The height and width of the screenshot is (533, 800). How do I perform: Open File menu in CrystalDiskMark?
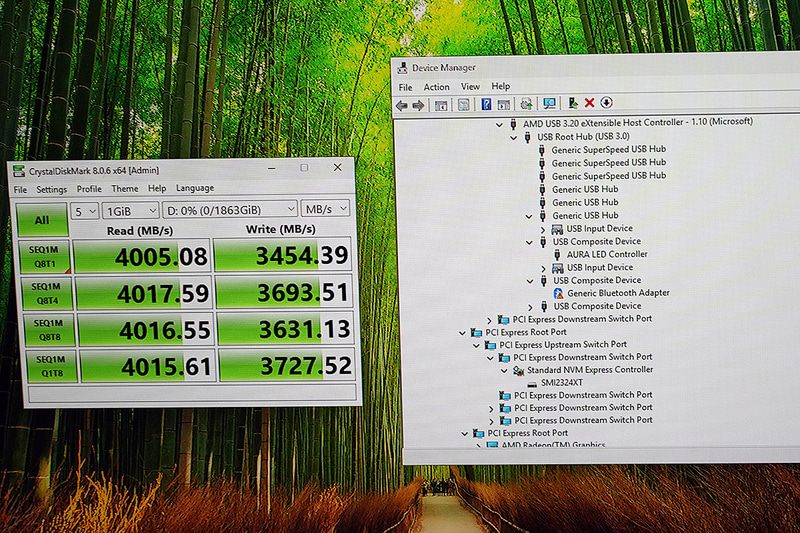pyautogui.click(x=20, y=190)
